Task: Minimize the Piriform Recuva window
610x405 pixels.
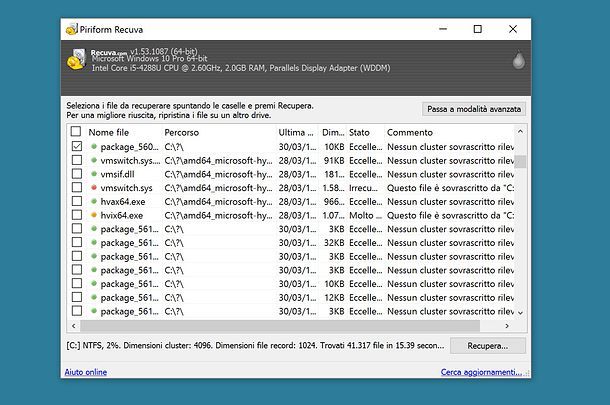Action: click(x=443, y=29)
